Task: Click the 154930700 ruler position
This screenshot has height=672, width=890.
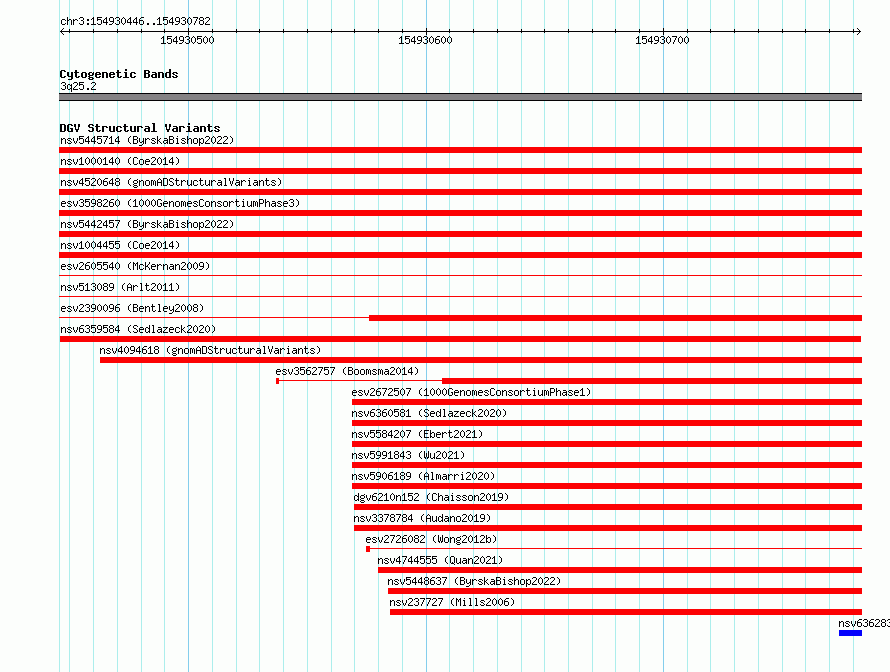Action: tap(662, 40)
